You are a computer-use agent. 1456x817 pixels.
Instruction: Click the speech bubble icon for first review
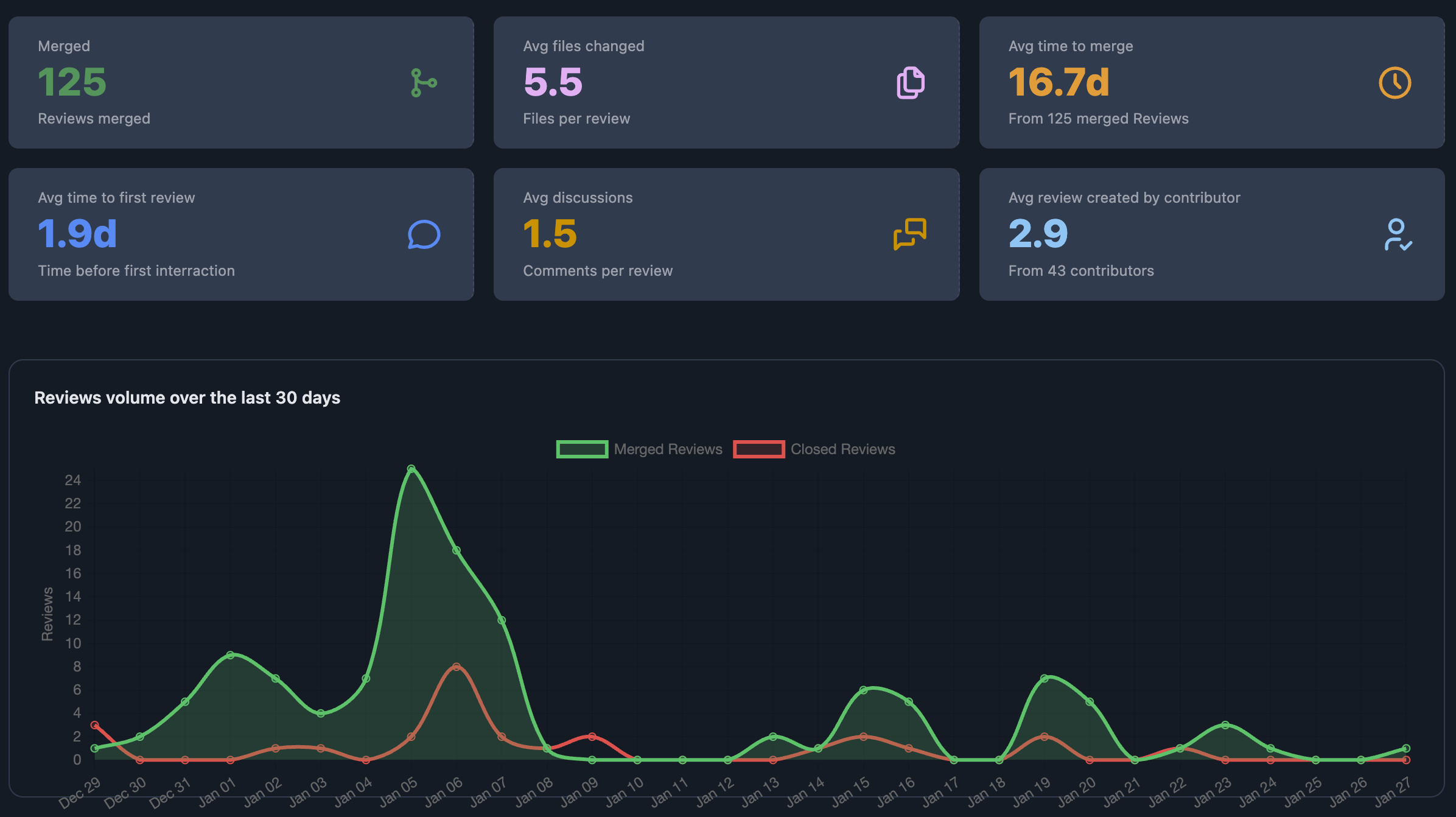[x=424, y=234]
